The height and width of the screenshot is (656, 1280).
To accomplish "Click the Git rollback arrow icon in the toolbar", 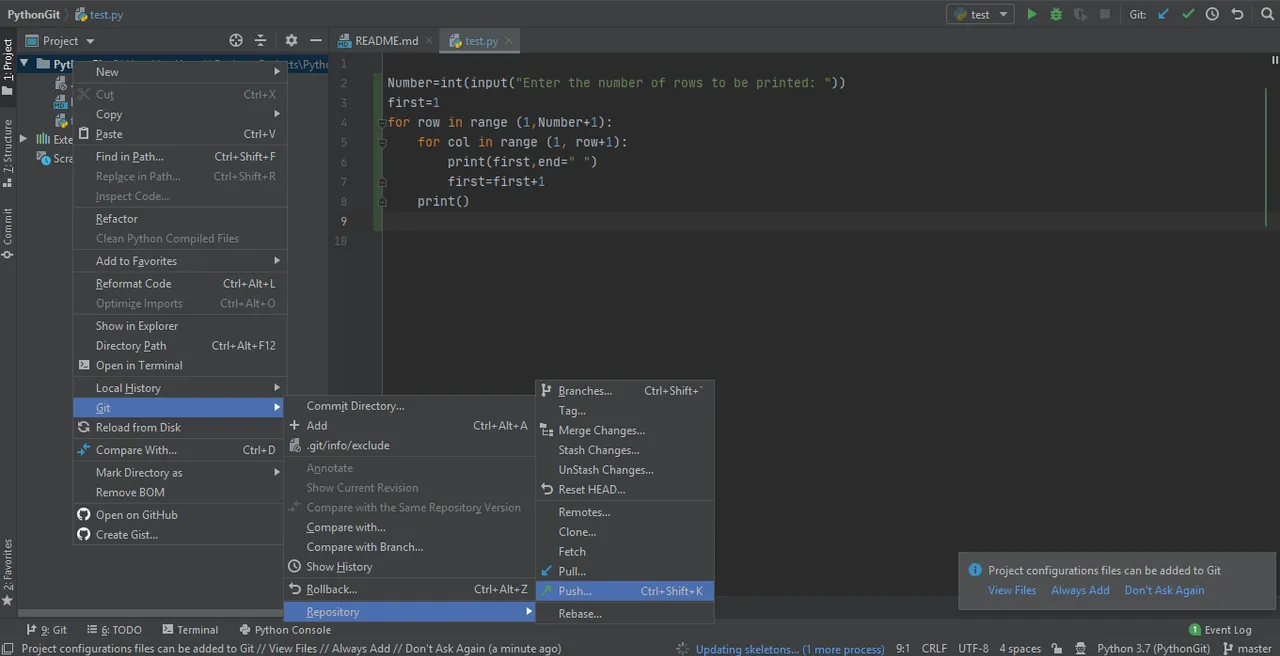I will tap(1237, 14).
